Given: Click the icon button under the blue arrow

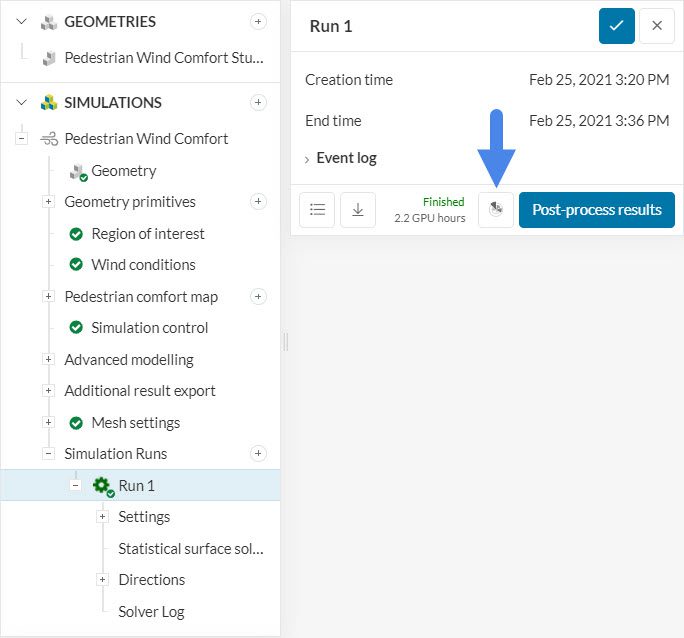Looking at the screenshot, I should (x=496, y=210).
